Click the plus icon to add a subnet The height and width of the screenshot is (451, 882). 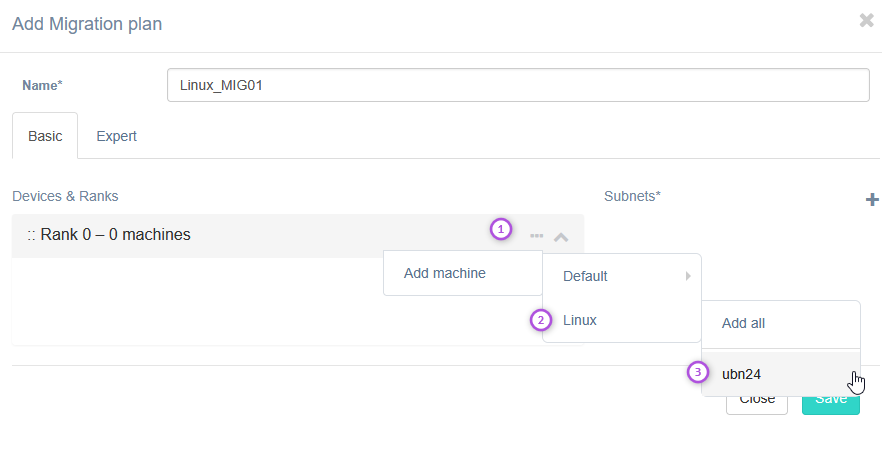871,200
